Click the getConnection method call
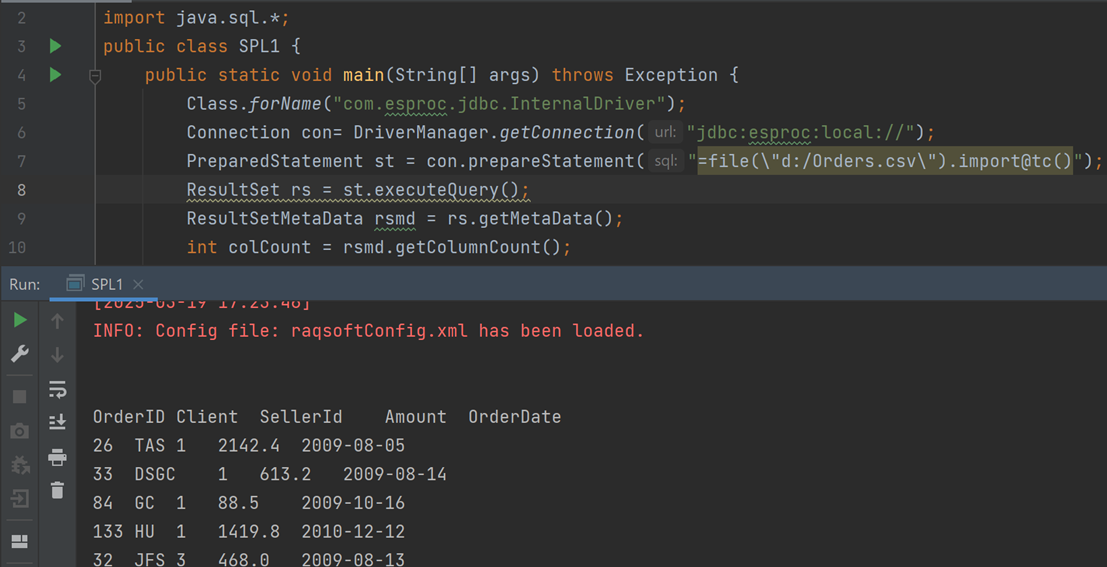 pyautogui.click(x=568, y=132)
